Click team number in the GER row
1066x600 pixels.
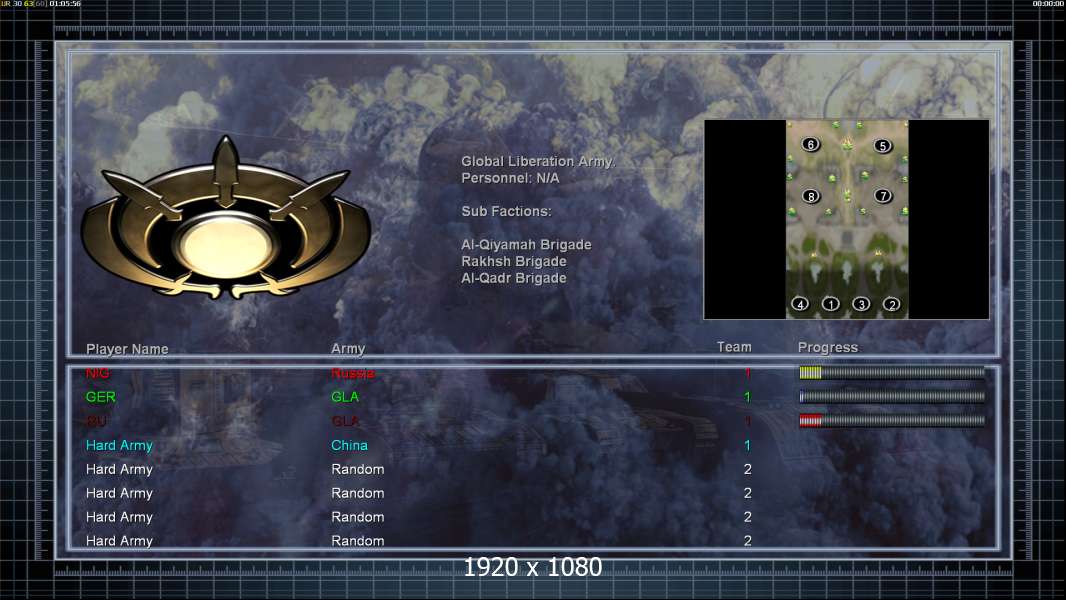click(x=747, y=397)
